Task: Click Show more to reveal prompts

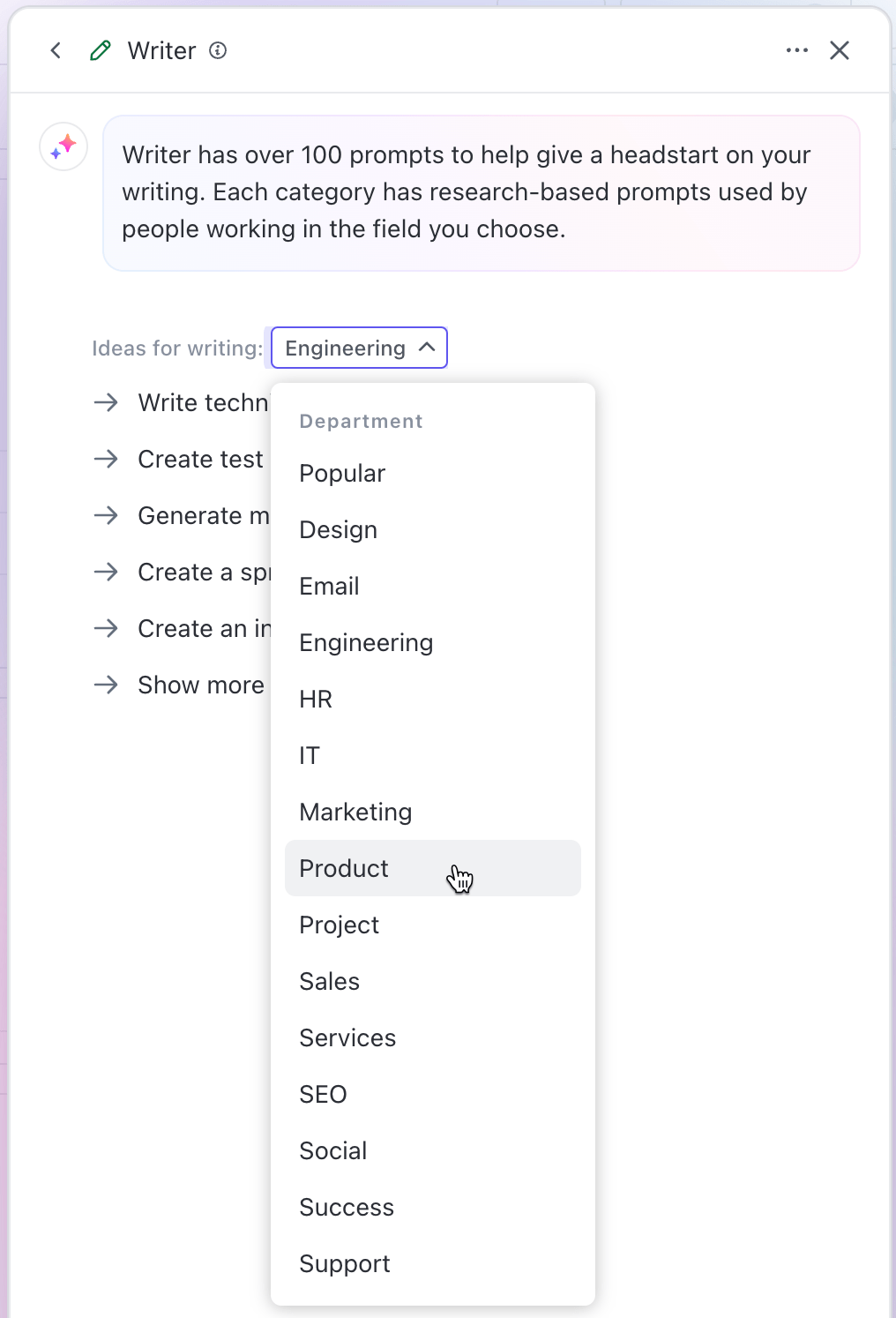Action: click(200, 685)
